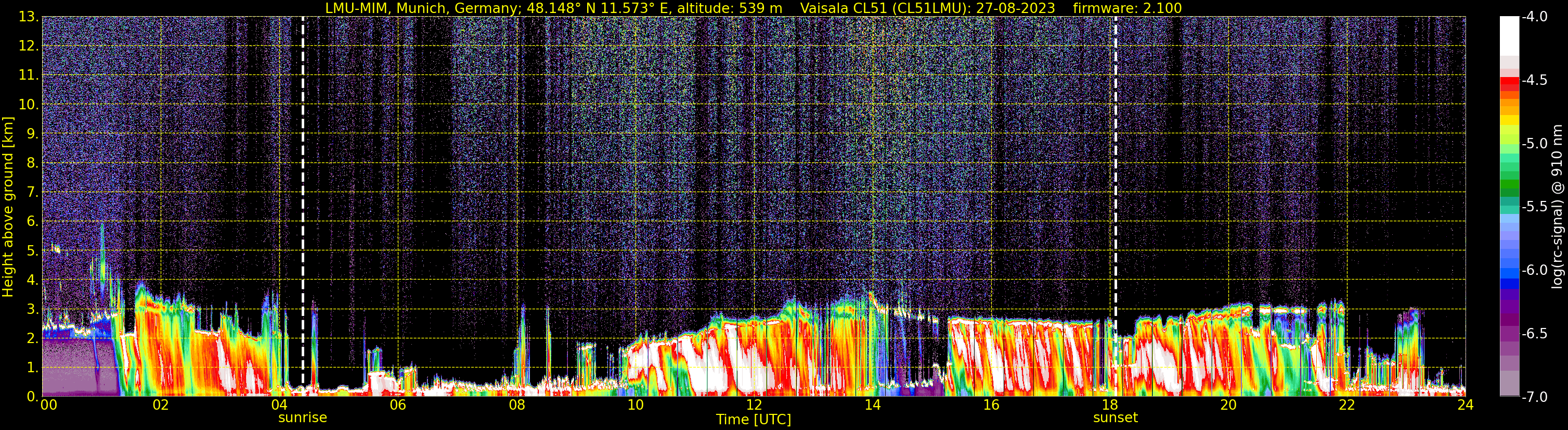
Task: Click the colorbar tick label "-5.0"
Action: coord(1534,143)
